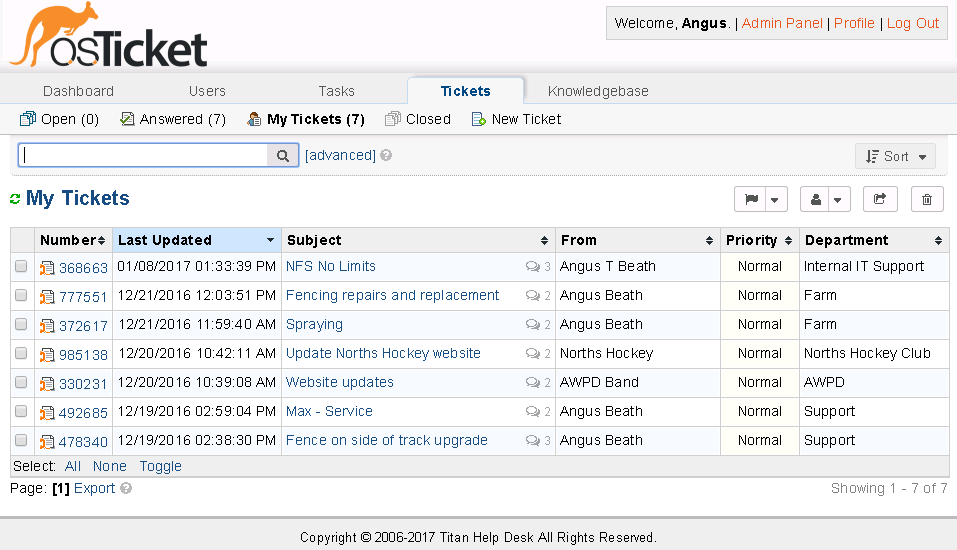Screen dimensions: 957x550
Task: Expand the assign dropdown arrow
Action: [840, 199]
